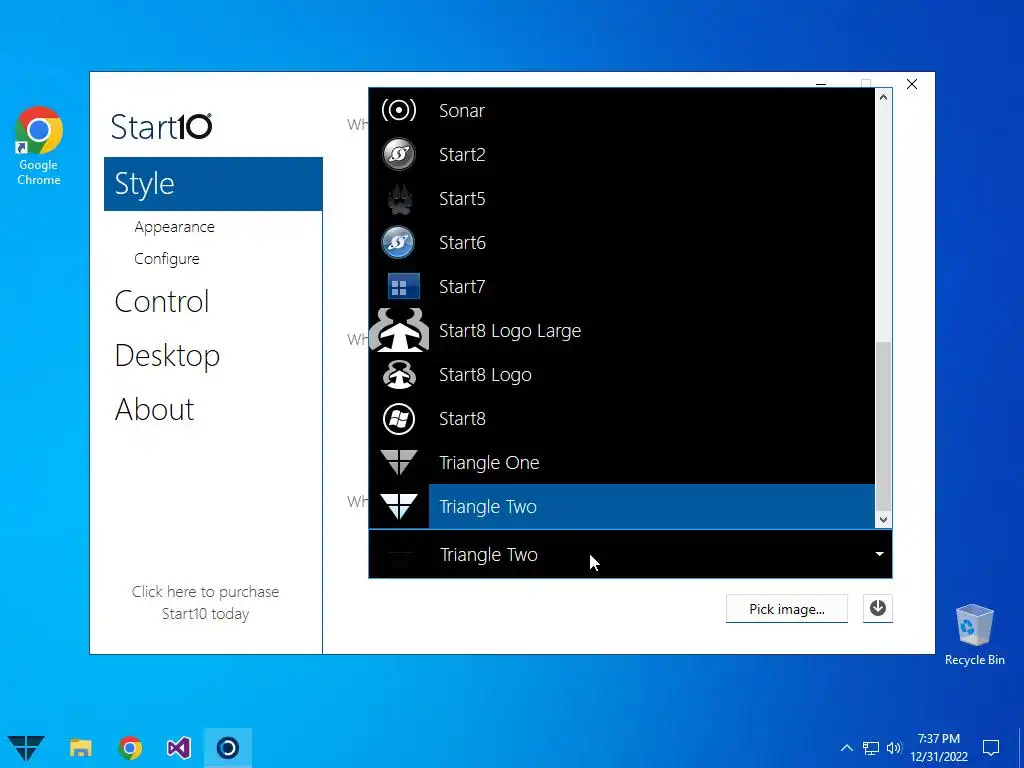1024x768 pixels.
Task: Launch Chrome from the taskbar
Action: 130,748
